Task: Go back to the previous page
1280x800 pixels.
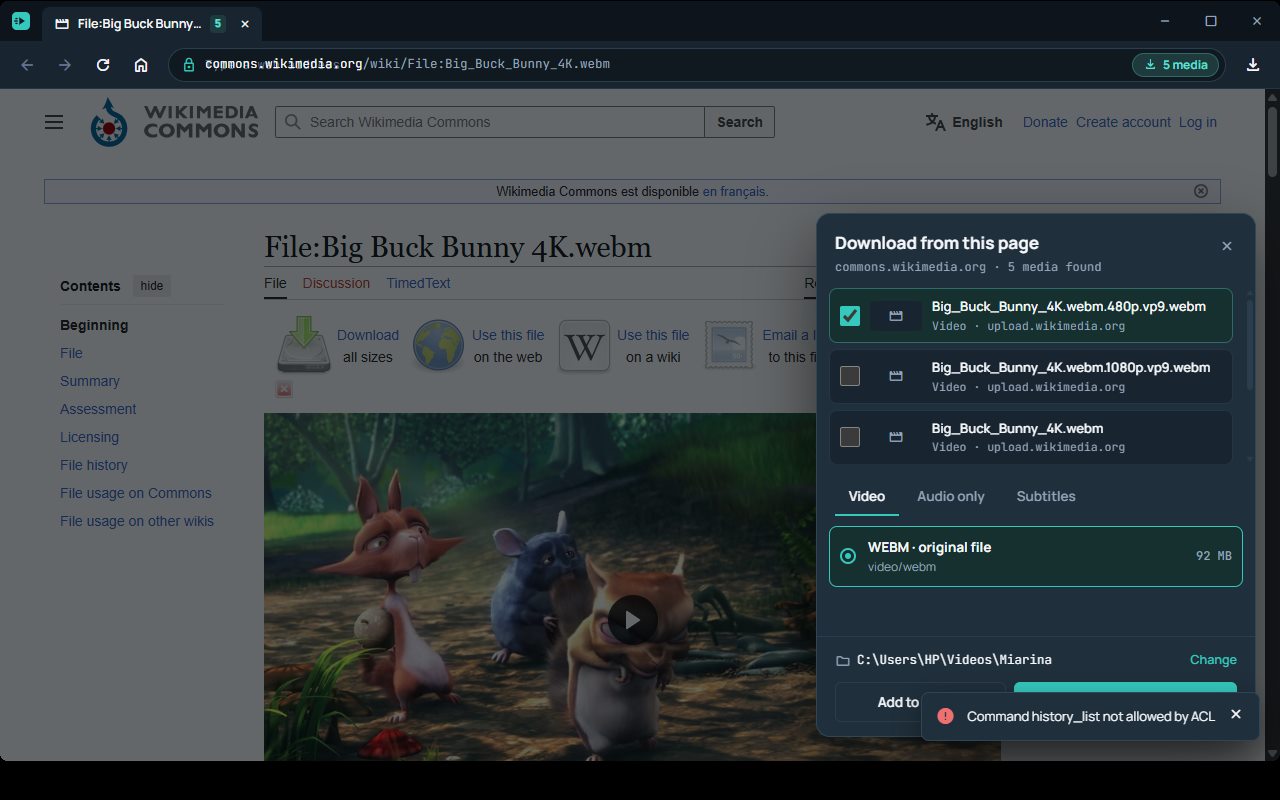Action: [27, 65]
